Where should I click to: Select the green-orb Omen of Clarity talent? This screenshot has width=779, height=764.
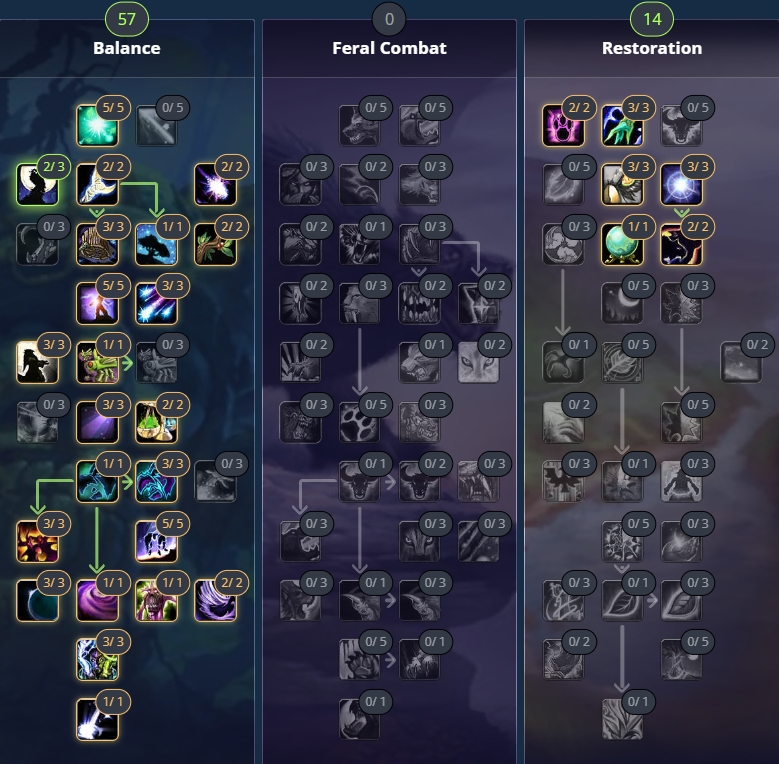(x=622, y=244)
